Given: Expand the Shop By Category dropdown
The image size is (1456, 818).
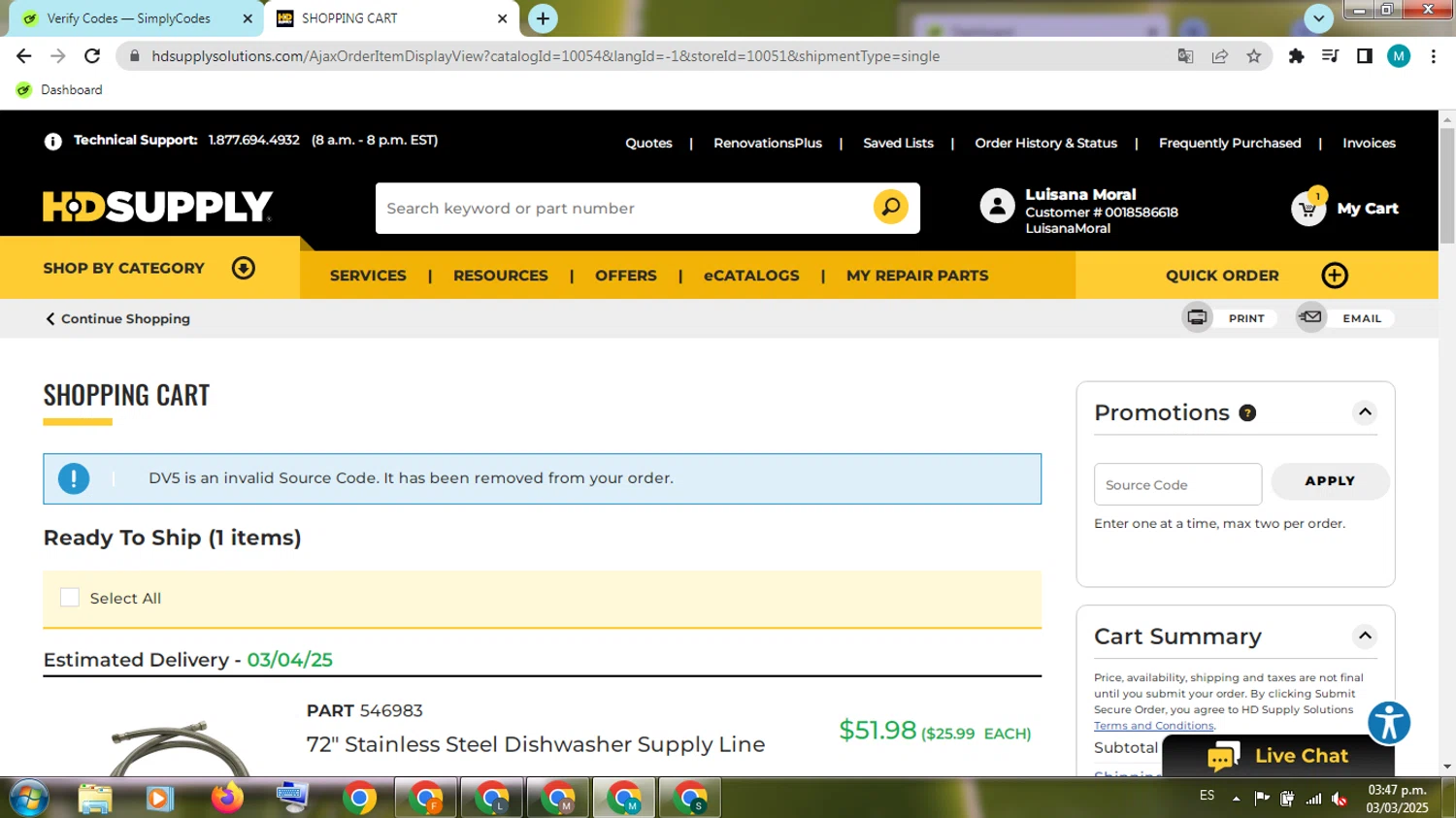Looking at the screenshot, I should click(x=244, y=268).
